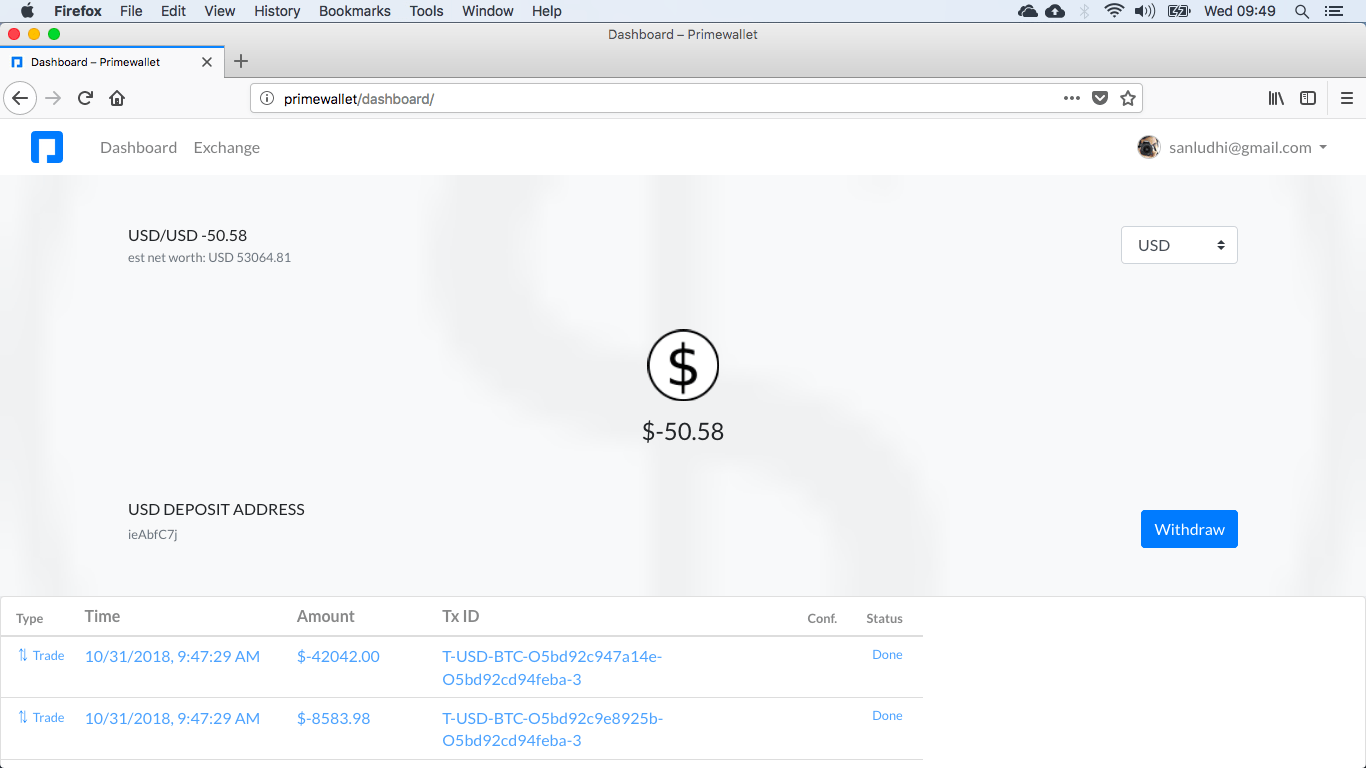The width and height of the screenshot is (1366, 768).
Task: Open transaction ID T-USD-BTC-O5bd92c947a14e
Action: point(553,668)
